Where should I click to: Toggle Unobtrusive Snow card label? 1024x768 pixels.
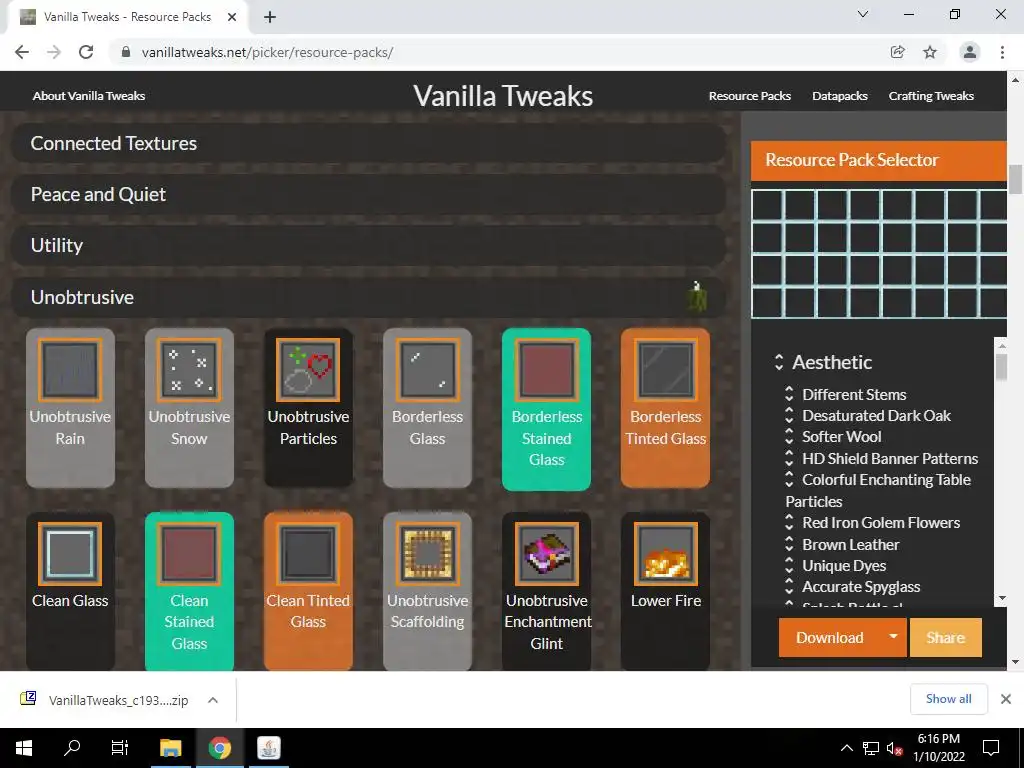click(189, 427)
